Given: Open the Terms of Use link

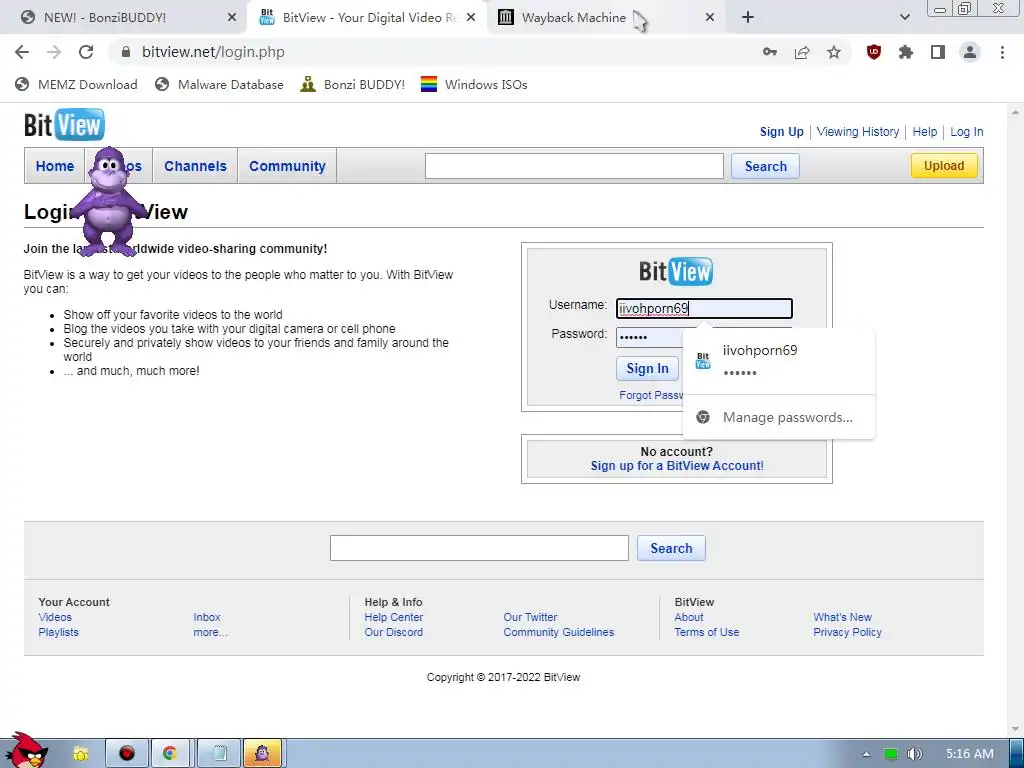Looking at the screenshot, I should [707, 632].
